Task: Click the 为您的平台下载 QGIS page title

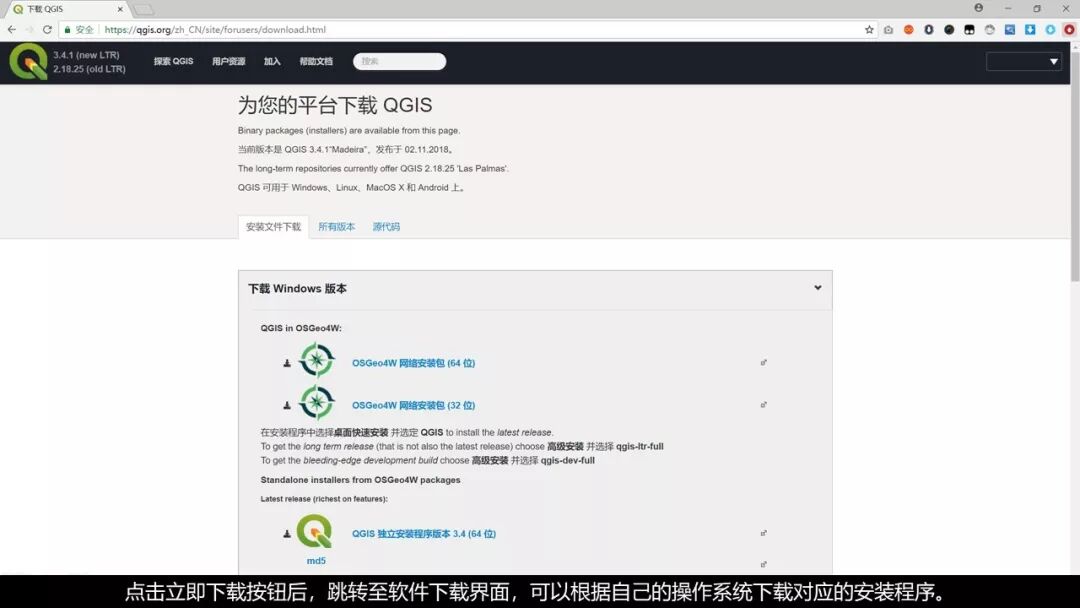Action: click(x=335, y=105)
